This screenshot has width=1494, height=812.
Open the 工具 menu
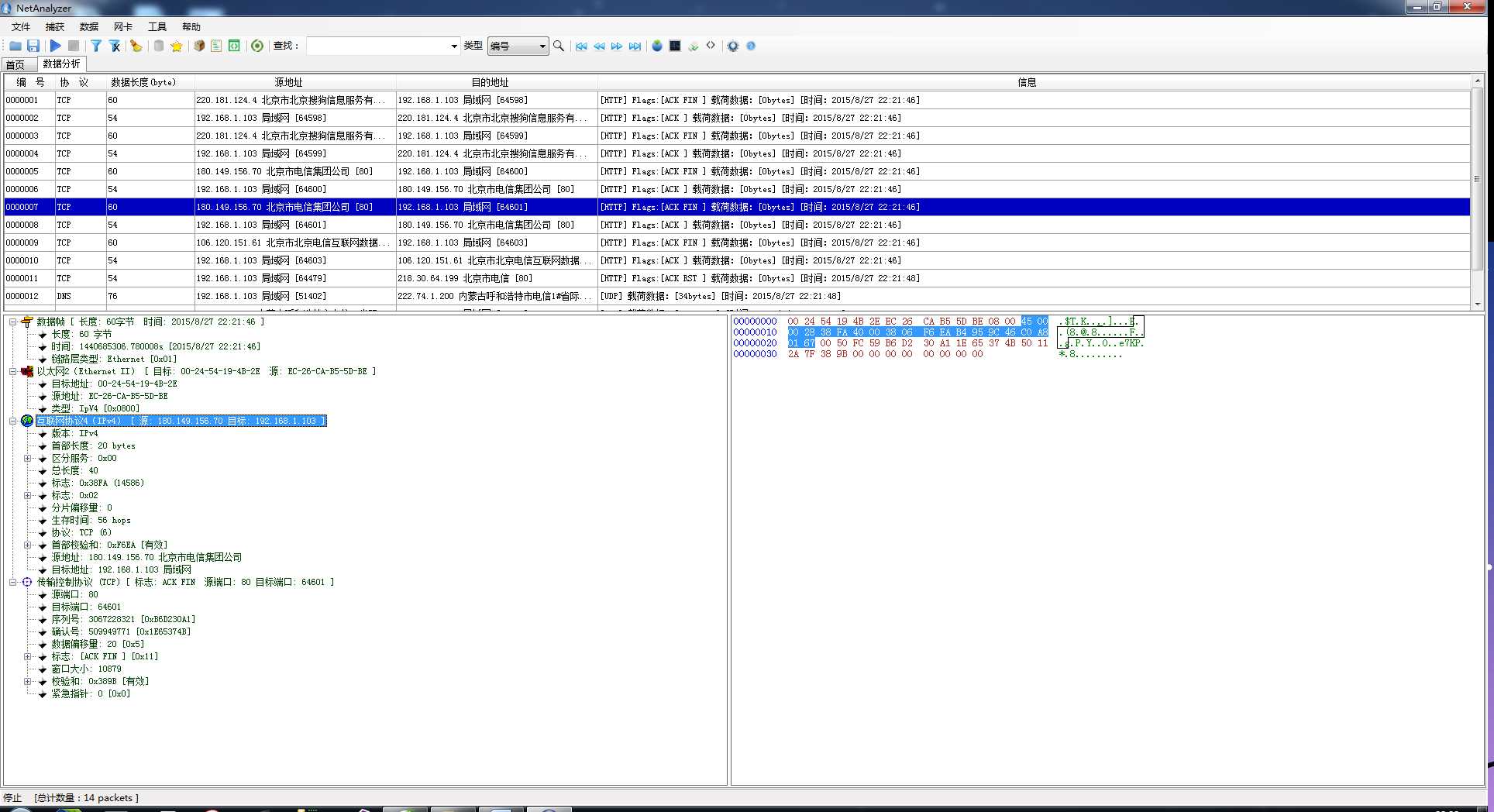[157, 26]
